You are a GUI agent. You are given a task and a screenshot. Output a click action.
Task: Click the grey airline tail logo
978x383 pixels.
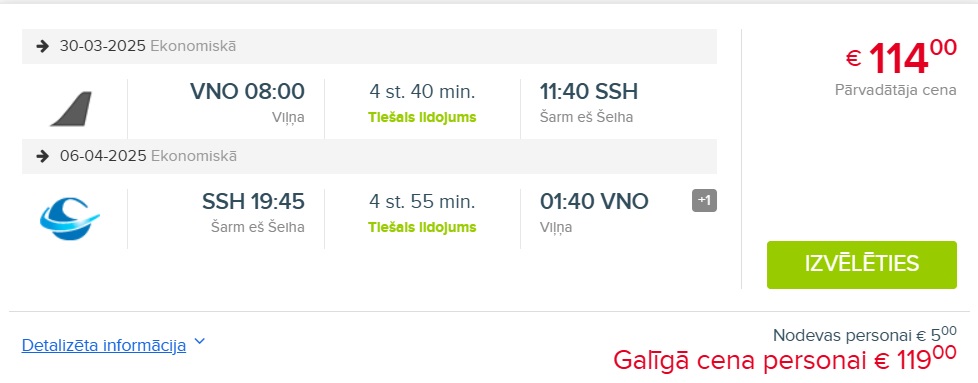point(71,109)
